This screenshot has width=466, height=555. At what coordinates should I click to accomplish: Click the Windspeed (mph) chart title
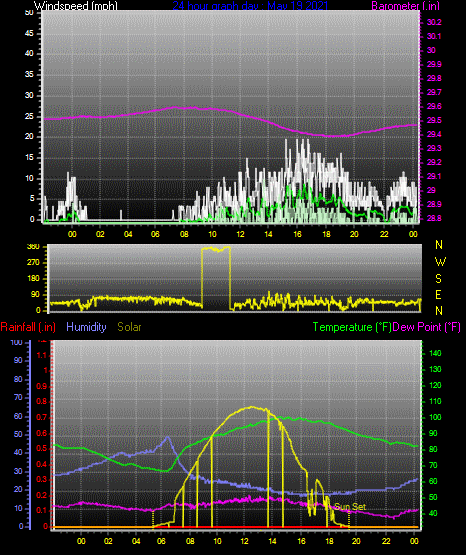(75, 5)
